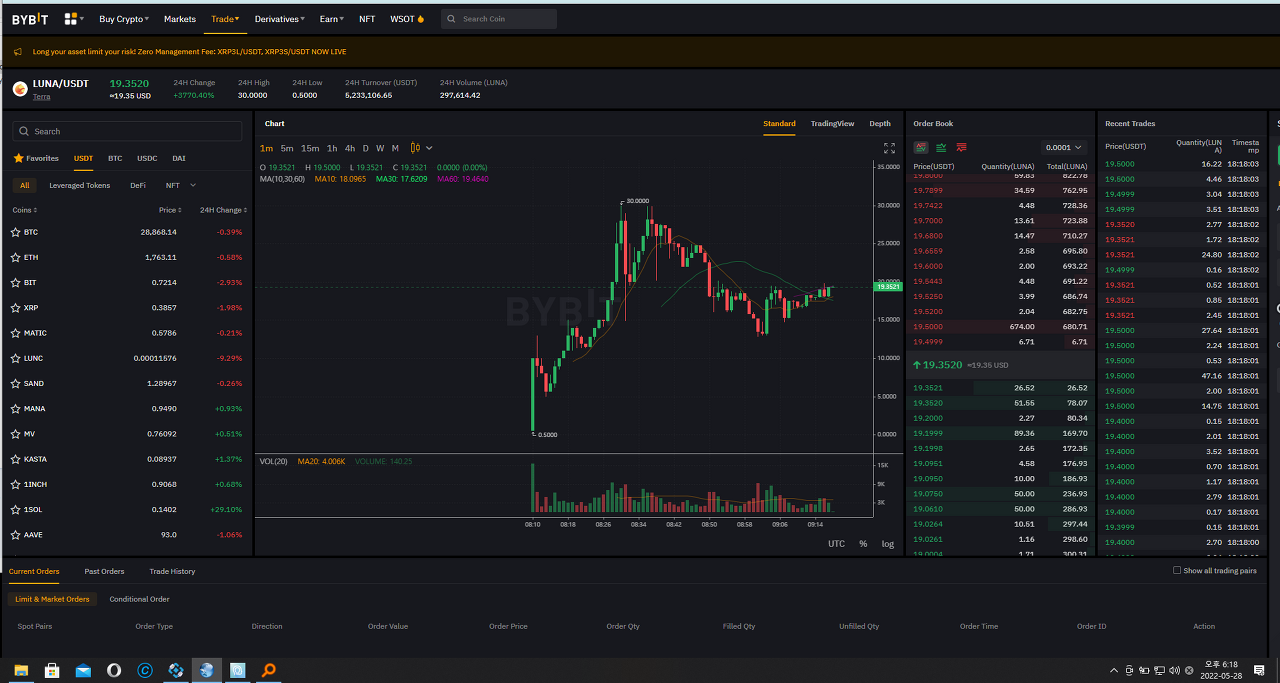Open the Favorites coin list

click(x=36, y=158)
